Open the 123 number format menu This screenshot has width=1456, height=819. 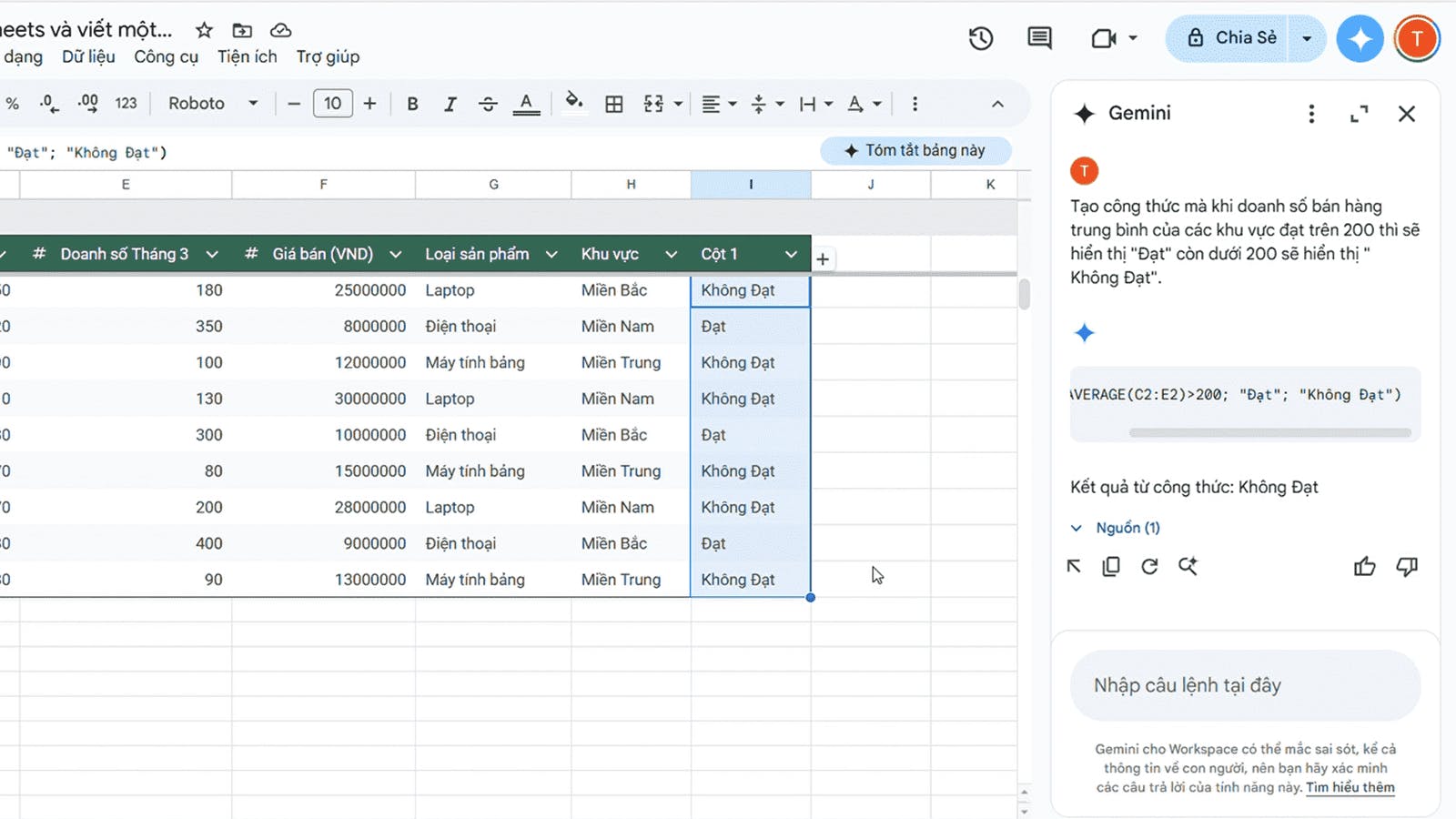126,104
